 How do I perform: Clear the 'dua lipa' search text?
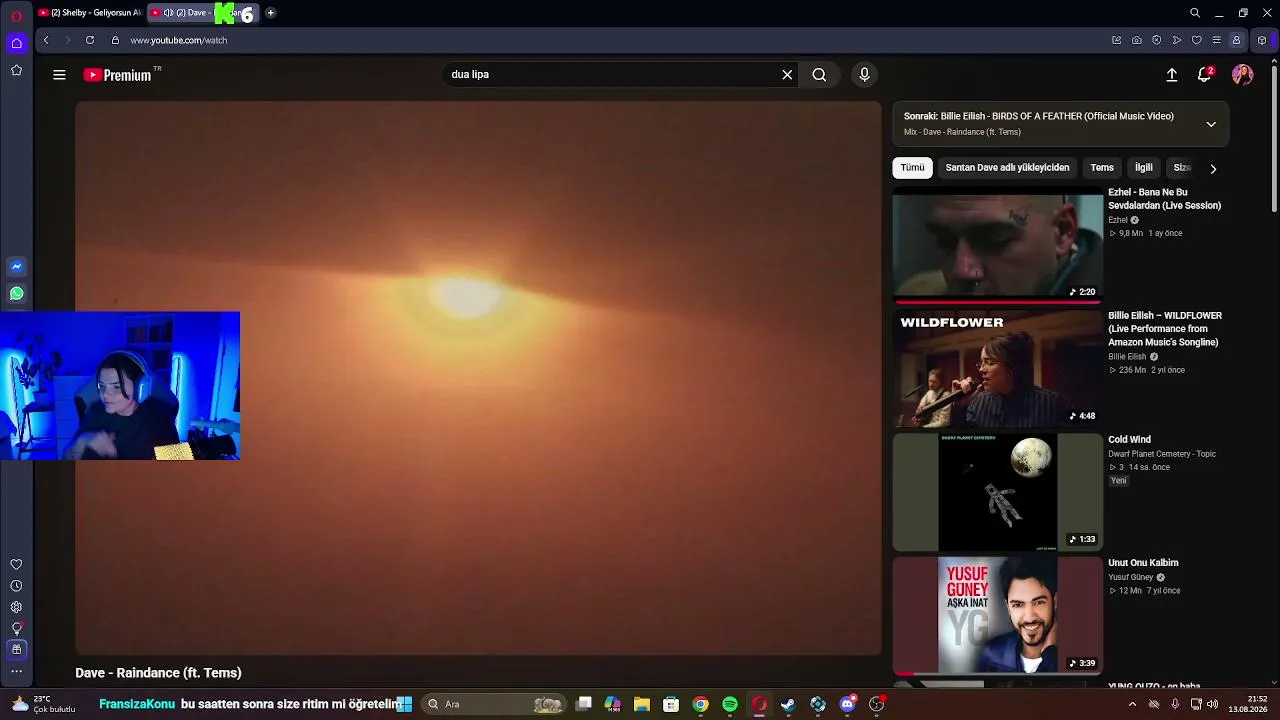pos(787,75)
